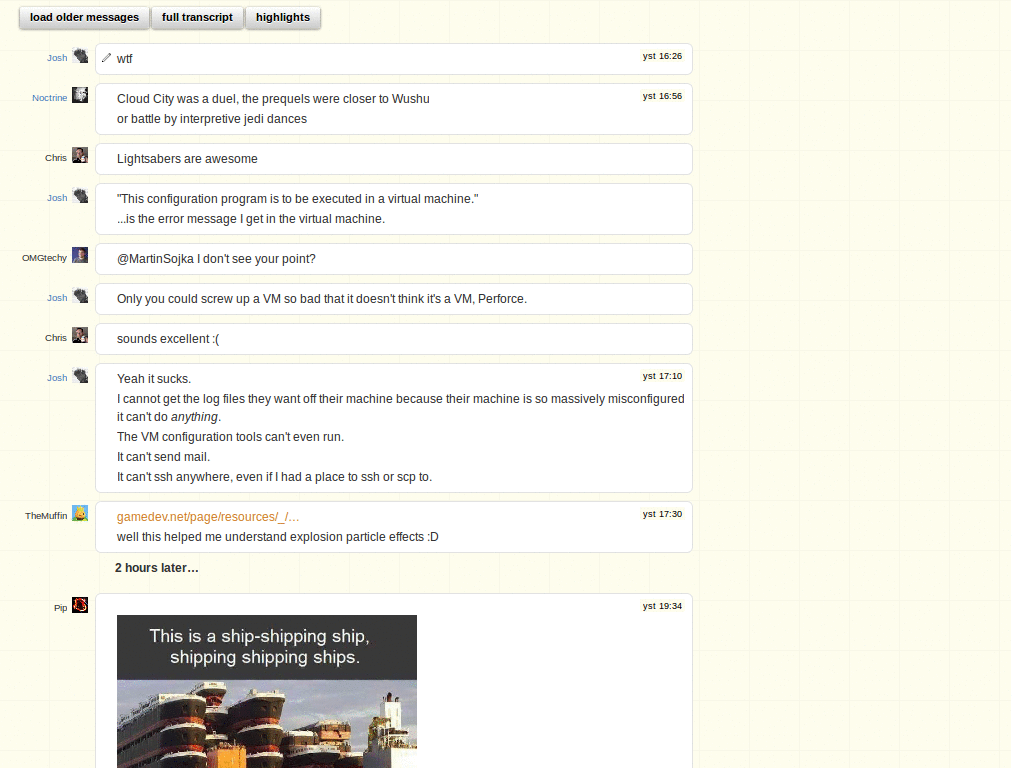Click the '@MartinSojka I don't see your point?' message
The height and width of the screenshot is (768, 1024).
(216, 259)
